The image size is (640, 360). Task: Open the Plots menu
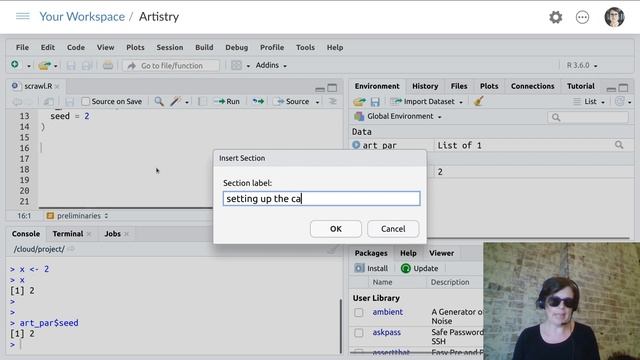click(135, 47)
